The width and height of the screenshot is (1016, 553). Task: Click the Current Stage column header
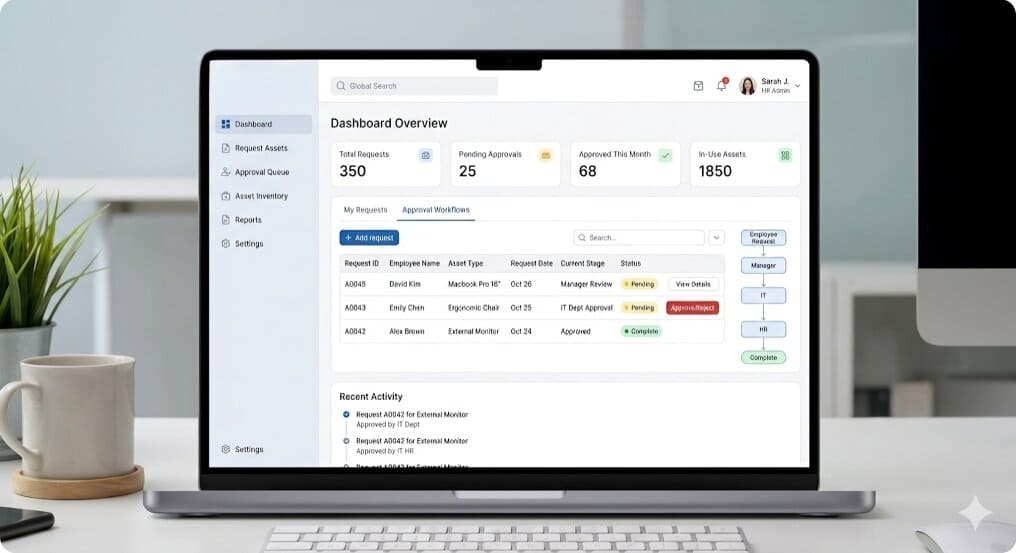point(583,263)
